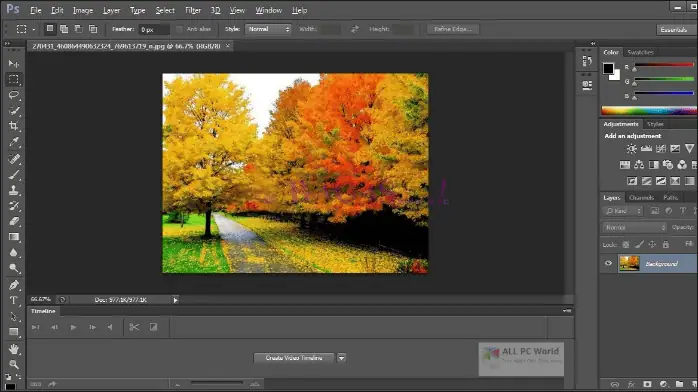Viewport: 698px width, 392px height.
Task: Select the Blur tool
Action: point(14,253)
